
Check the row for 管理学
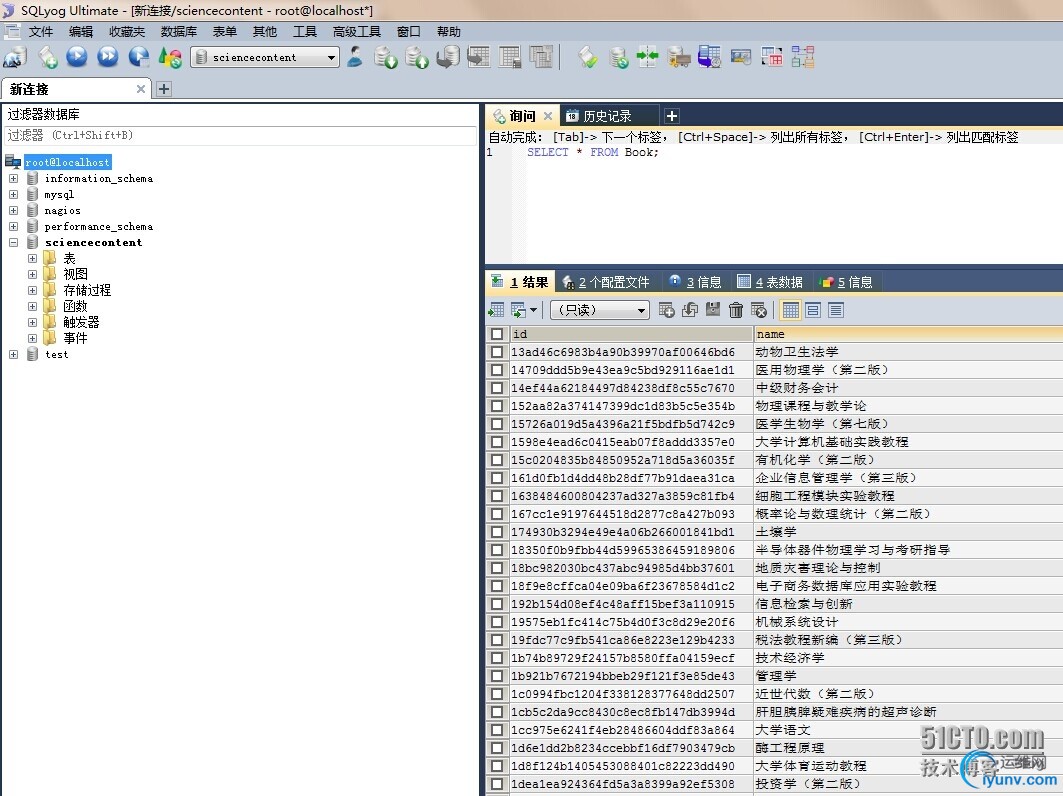[x=497, y=676]
